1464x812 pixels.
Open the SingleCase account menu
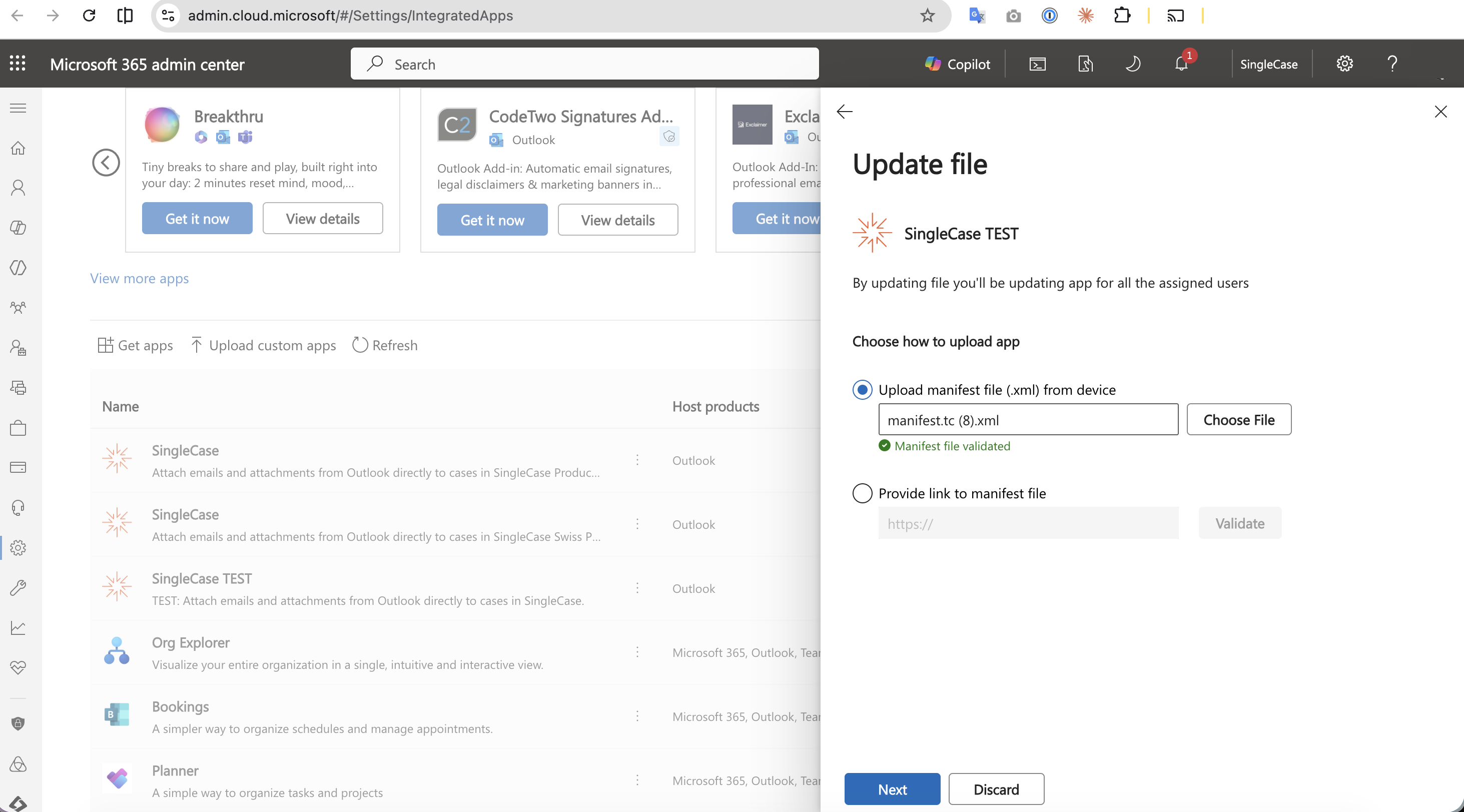click(1269, 64)
